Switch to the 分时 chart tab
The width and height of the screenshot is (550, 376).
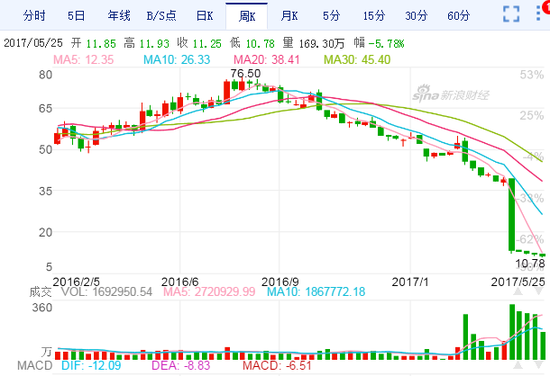tap(34, 16)
